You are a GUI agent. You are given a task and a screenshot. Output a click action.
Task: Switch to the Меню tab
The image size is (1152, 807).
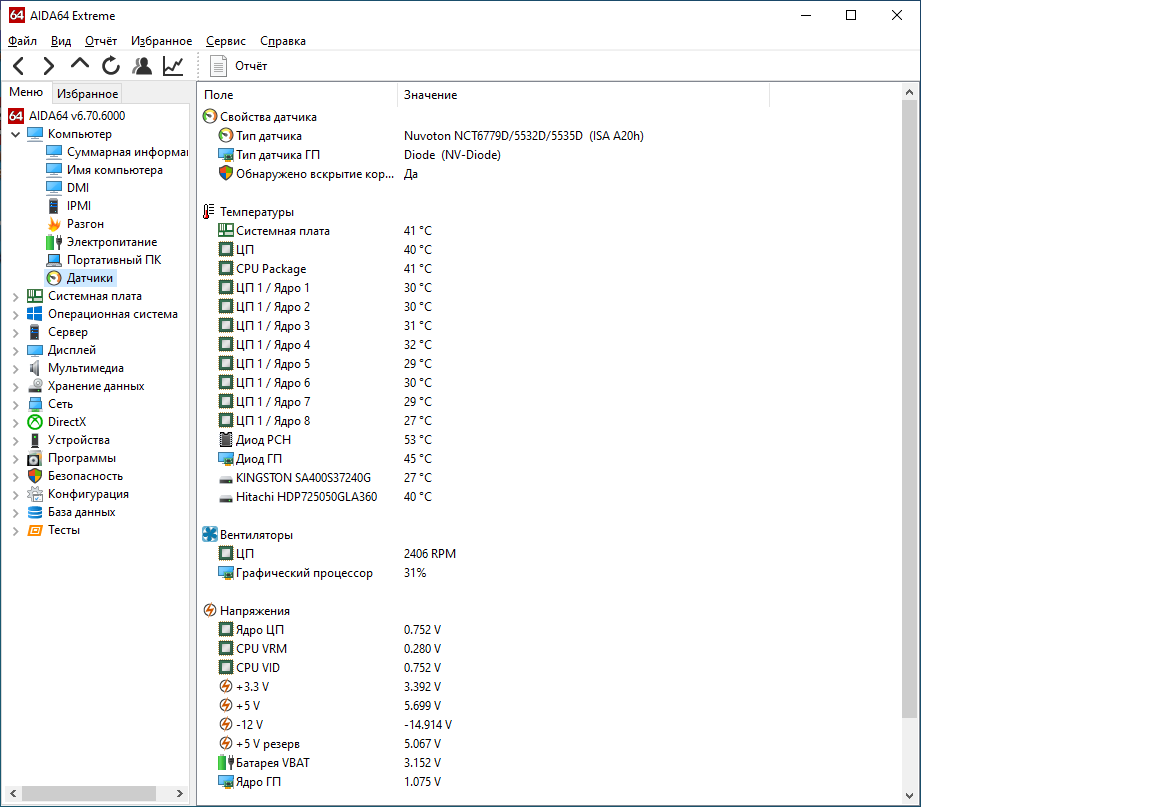(26, 92)
